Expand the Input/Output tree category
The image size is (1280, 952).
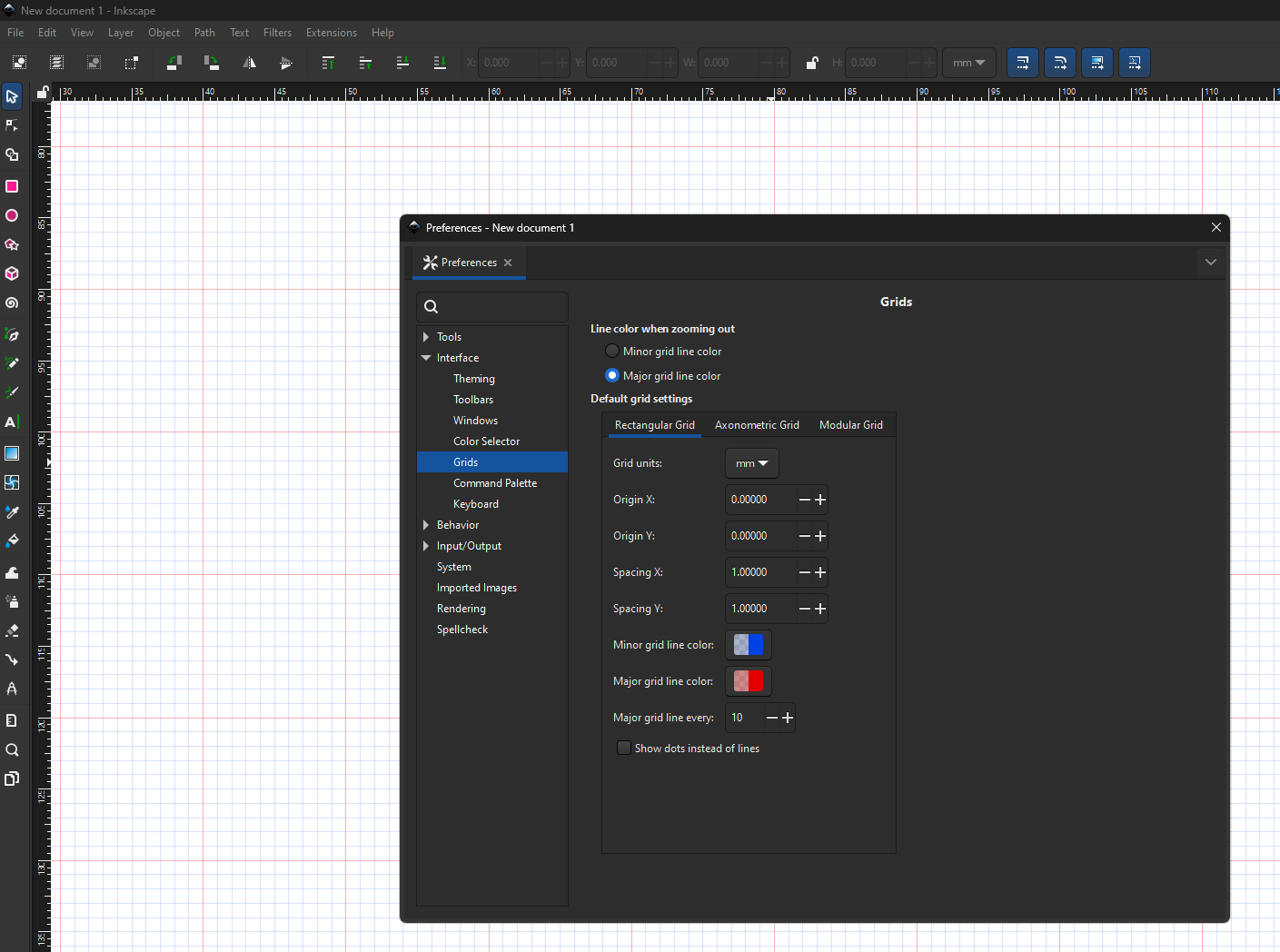pos(426,546)
